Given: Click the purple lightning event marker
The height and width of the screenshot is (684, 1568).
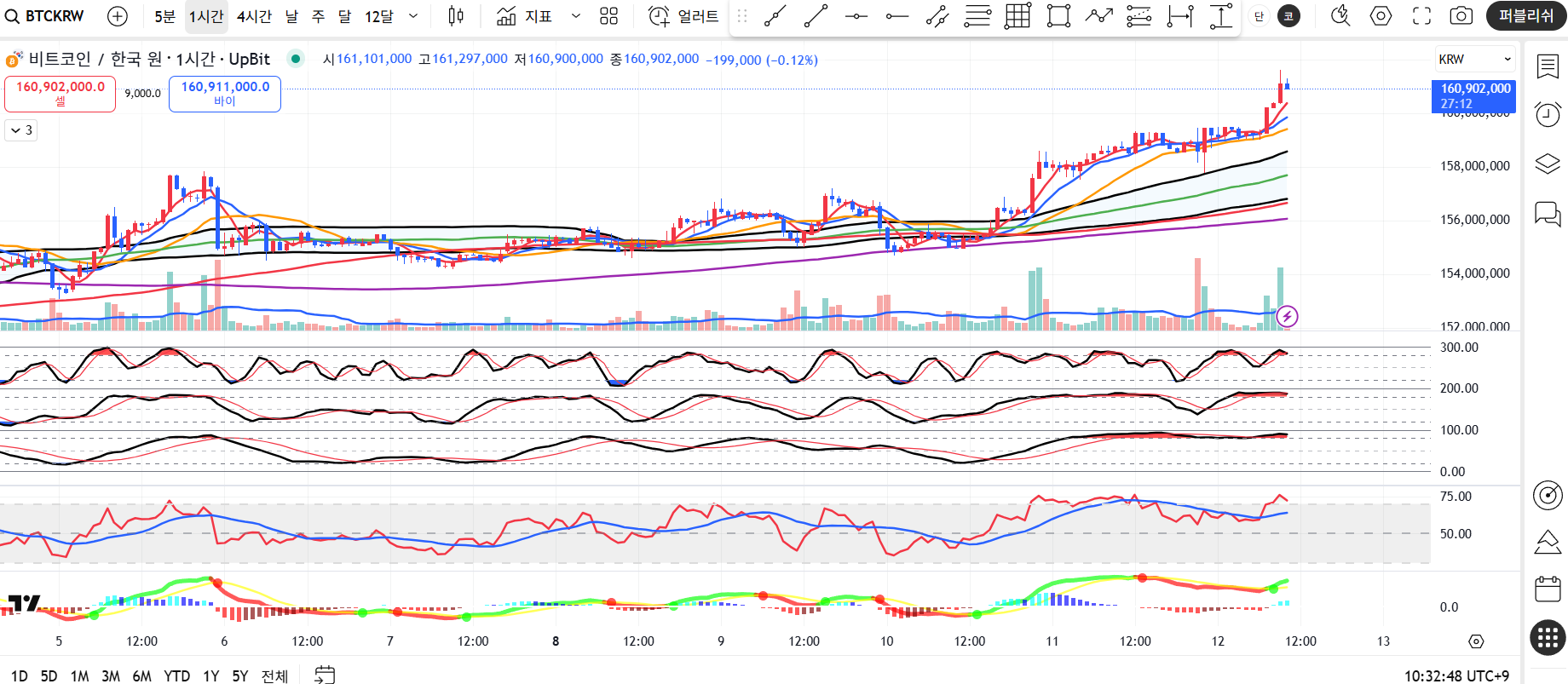Looking at the screenshot, I should [x=1287, y=317].
